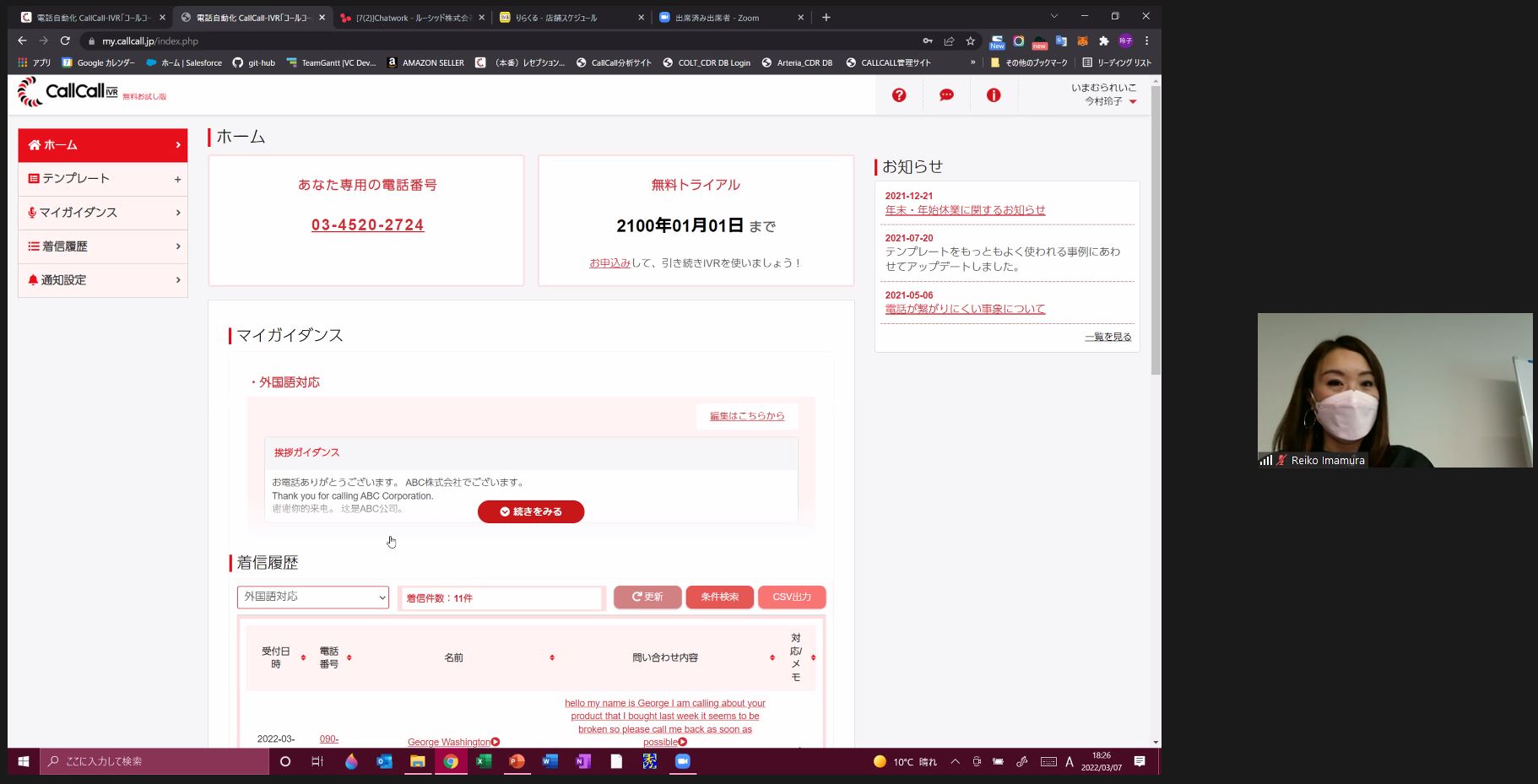Switch to the Chatwork browser tab

[x=411, y=17]
